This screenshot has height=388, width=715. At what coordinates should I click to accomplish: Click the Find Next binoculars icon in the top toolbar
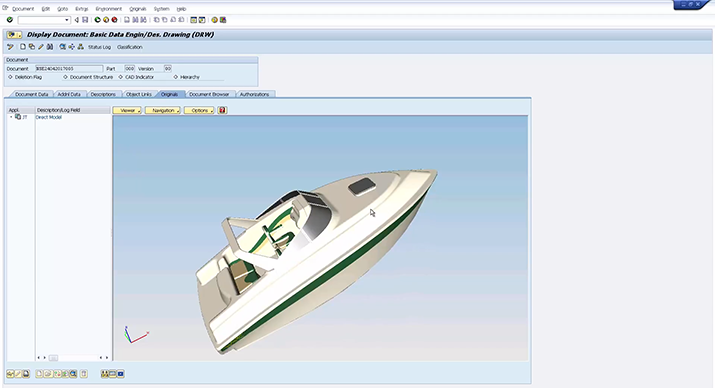(x=143, y=20)
